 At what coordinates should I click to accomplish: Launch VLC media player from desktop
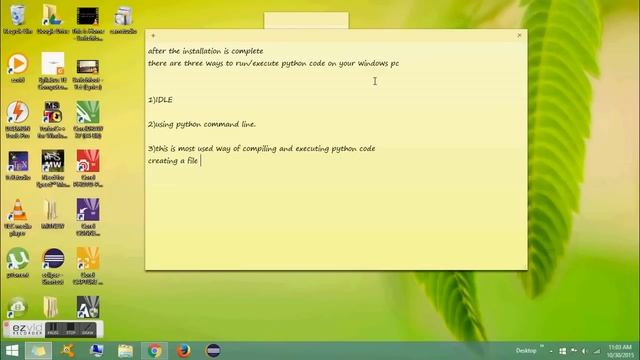point(18,217)
